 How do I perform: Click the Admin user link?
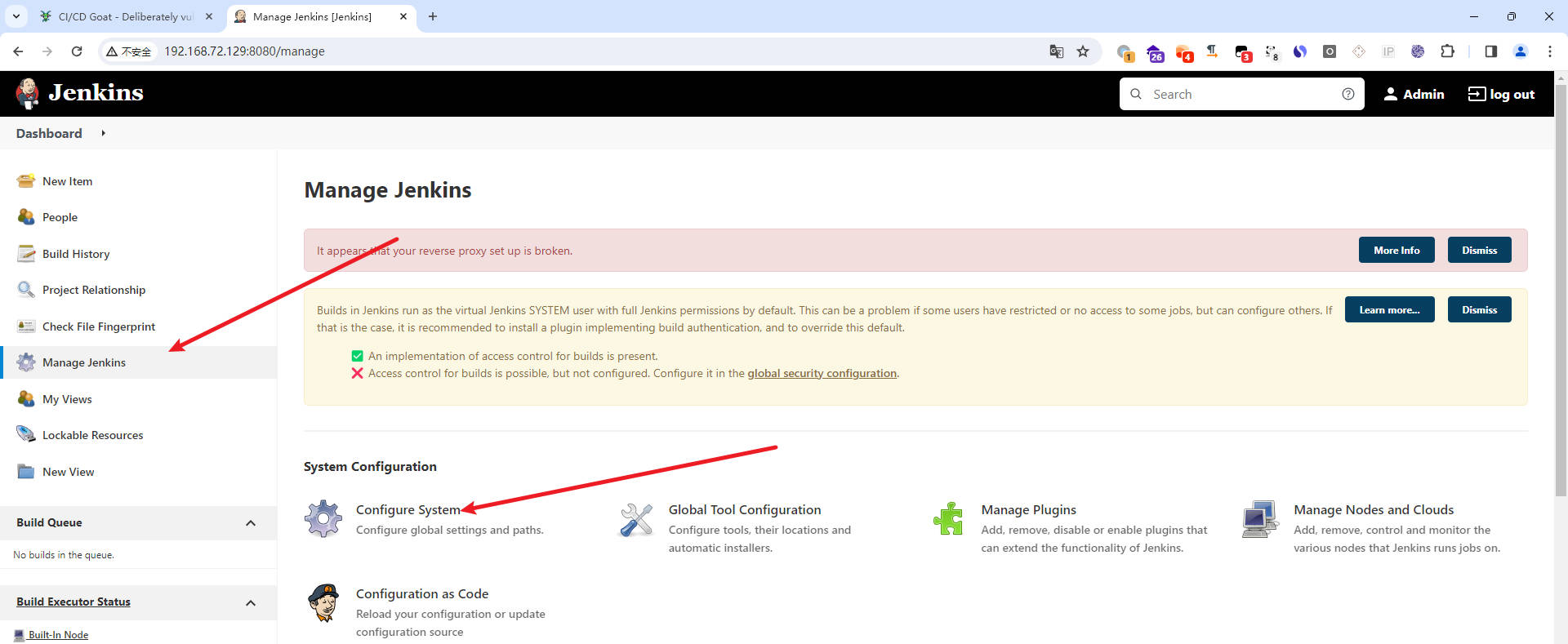[x=1414, y=94]
